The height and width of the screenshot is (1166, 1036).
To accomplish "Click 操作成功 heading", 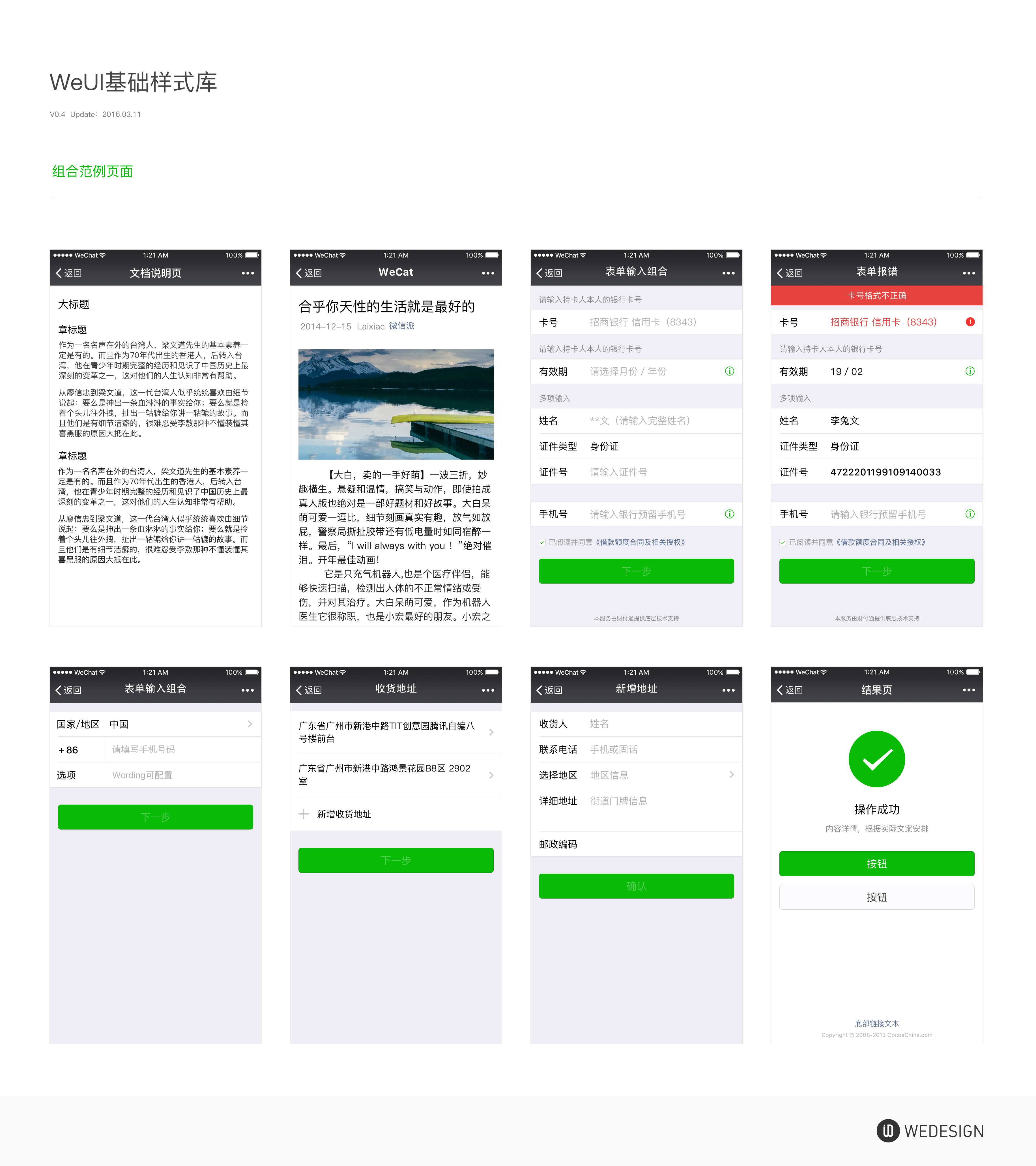I will tap(877, 809).
